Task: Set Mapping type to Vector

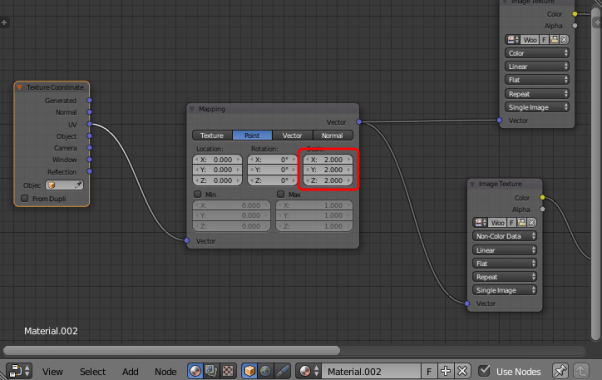Action: coord(293,135)
